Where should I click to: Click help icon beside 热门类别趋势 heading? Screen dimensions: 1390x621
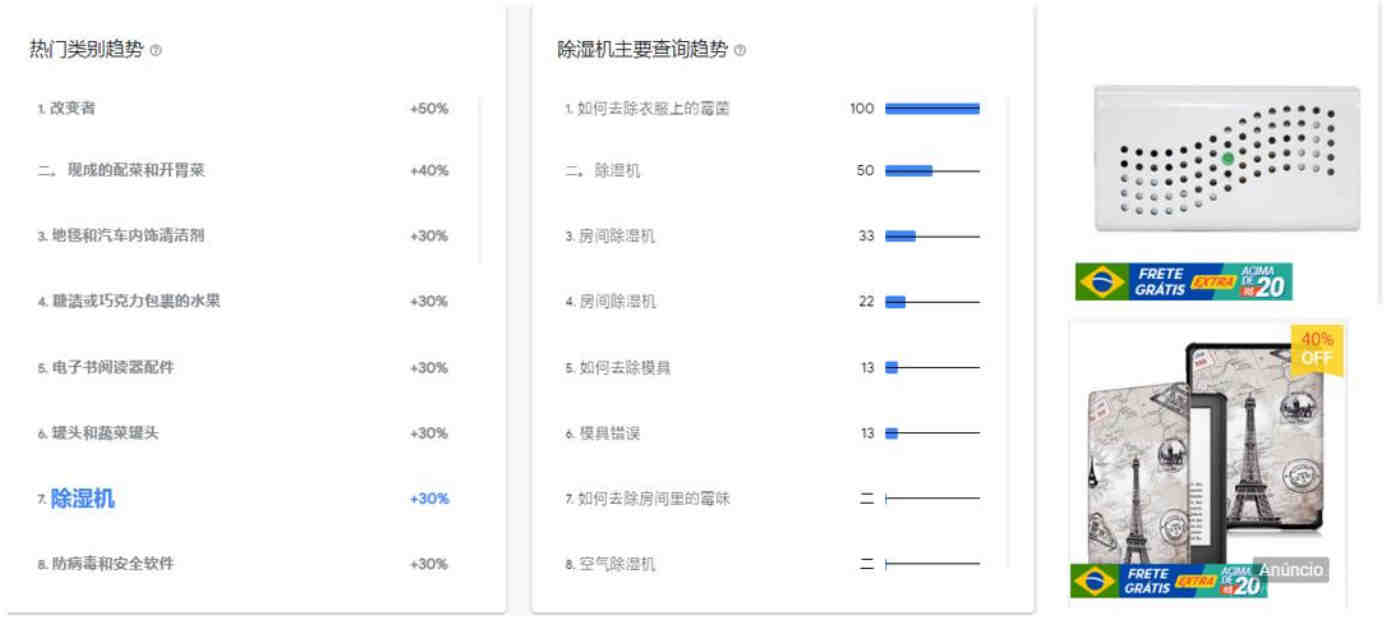(155, 51)
